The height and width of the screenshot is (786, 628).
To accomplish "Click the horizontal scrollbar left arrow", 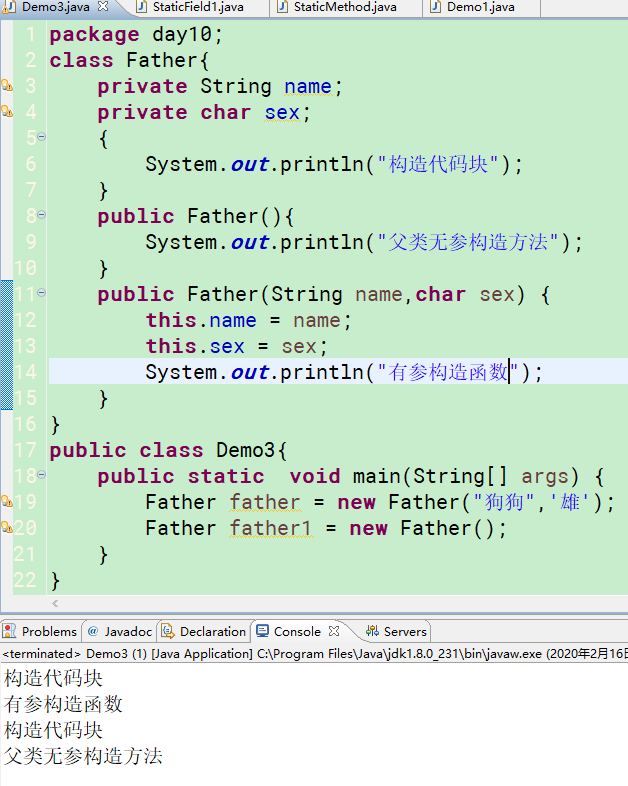I will [x=55, y=604].
